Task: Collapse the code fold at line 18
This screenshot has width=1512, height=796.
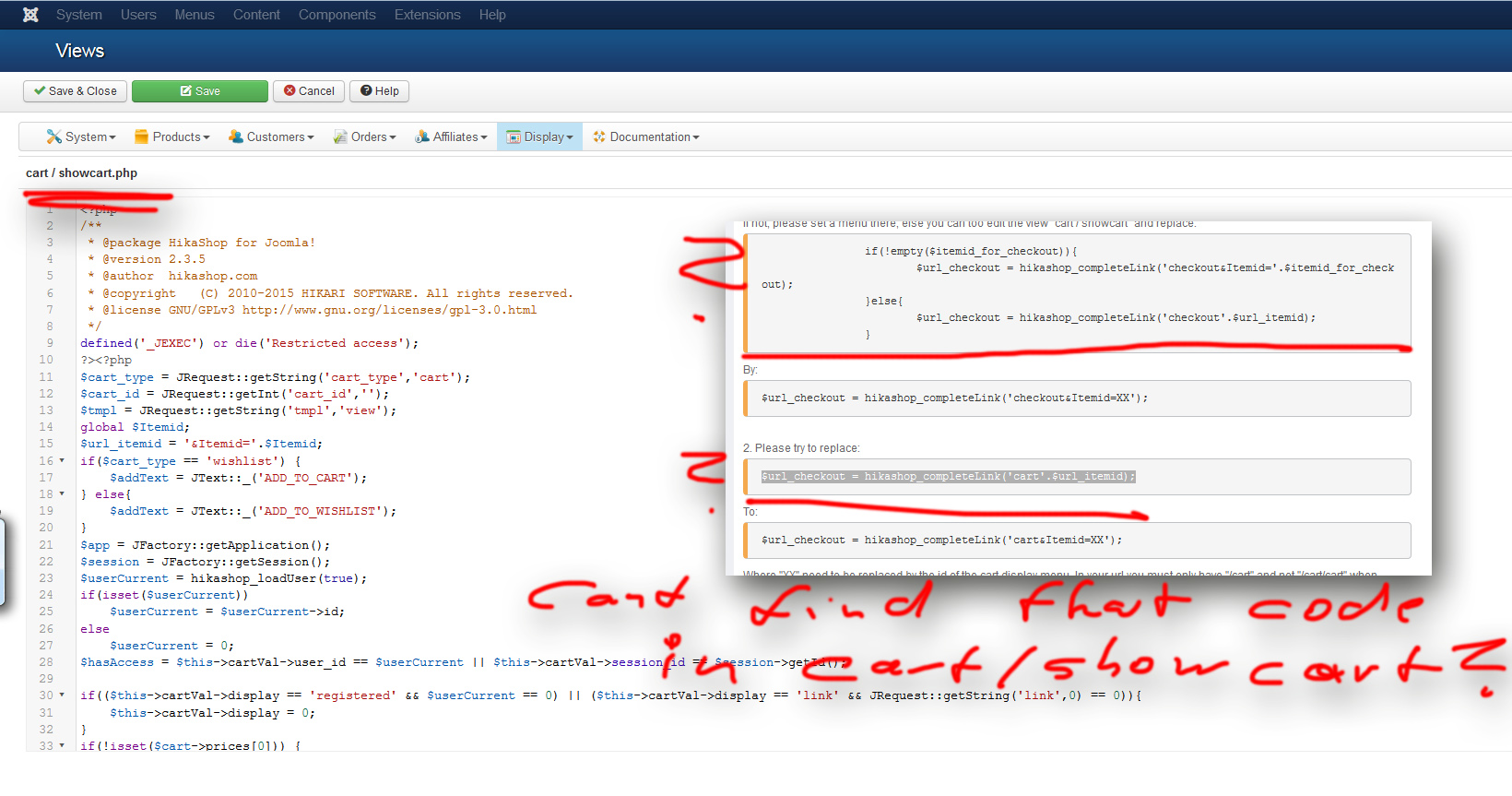Action: coord(62,493)
